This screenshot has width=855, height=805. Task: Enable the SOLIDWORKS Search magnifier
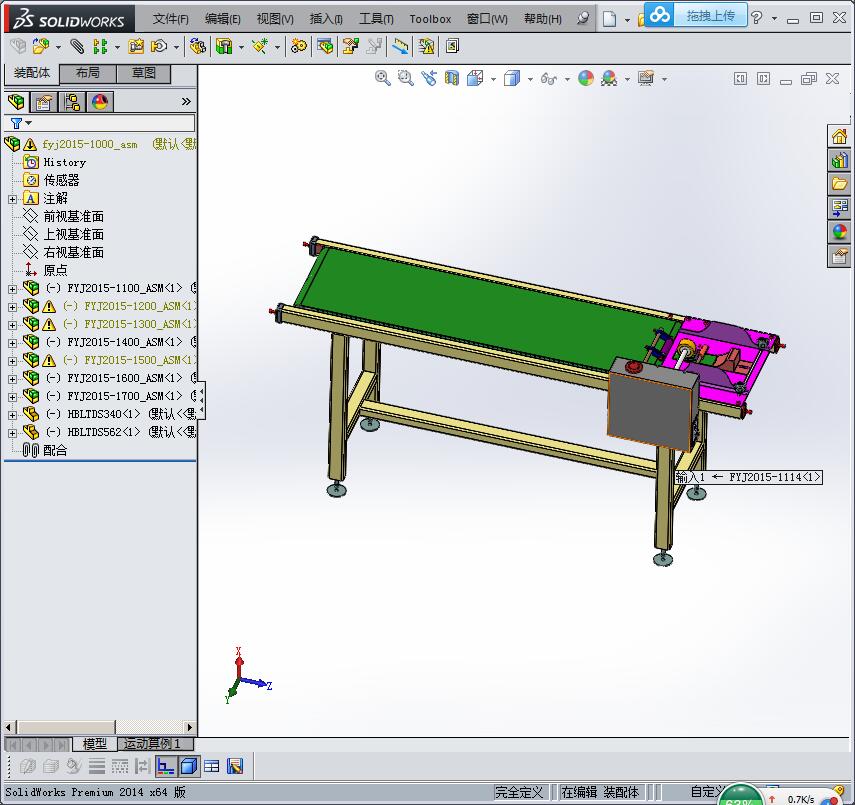click(582, 17)
